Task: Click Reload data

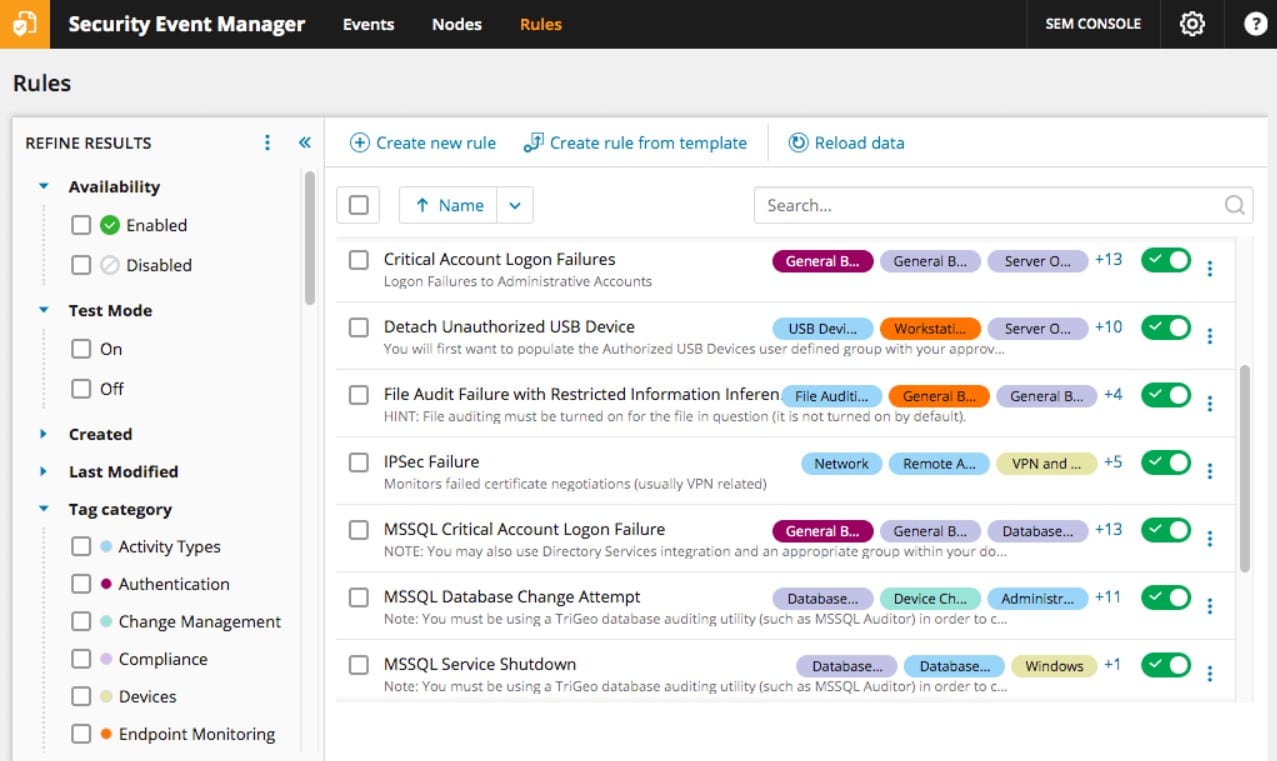Action: (x=846, y=143)
